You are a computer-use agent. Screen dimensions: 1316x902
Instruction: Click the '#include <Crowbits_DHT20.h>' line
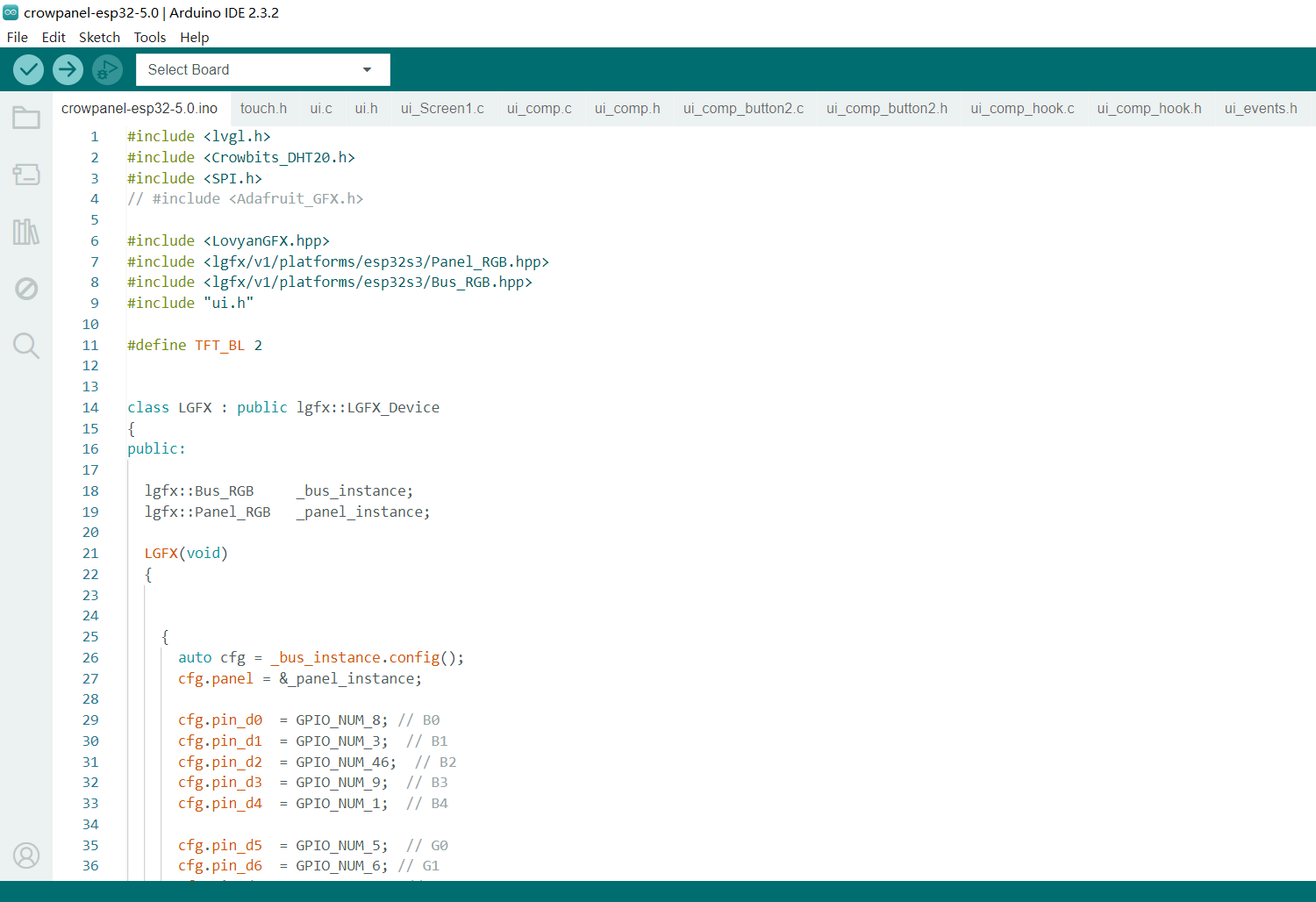click(241, 158)
